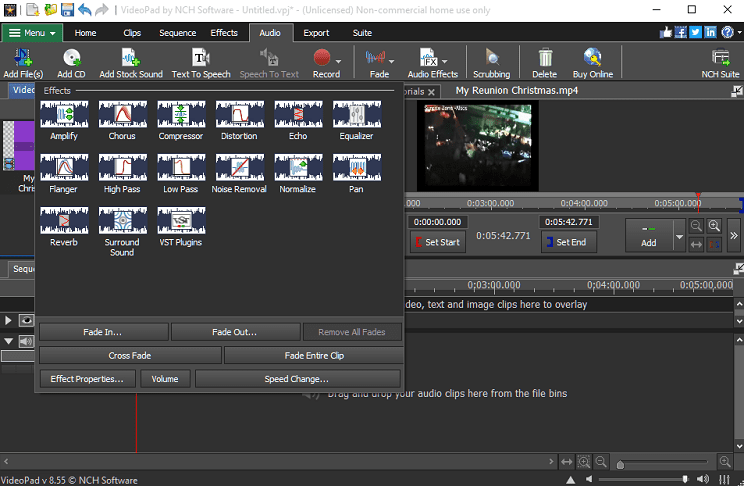Expand the Add clip dropdown arrow
744x486 pixels.
pyautogui.click(x=679, y=236)
